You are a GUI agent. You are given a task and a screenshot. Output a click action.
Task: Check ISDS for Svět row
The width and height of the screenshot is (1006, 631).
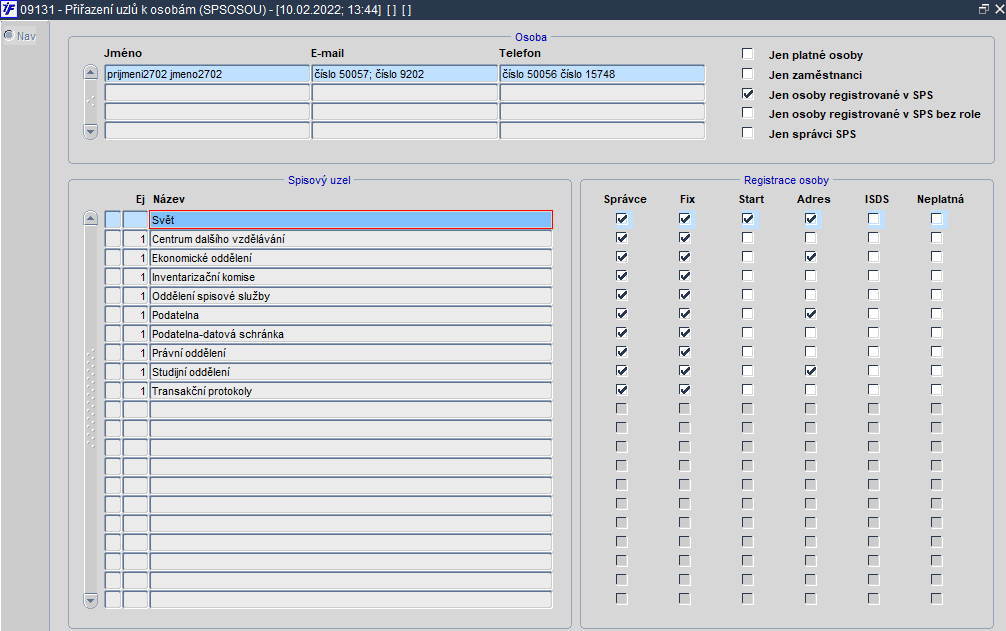[x=874, y=219]
